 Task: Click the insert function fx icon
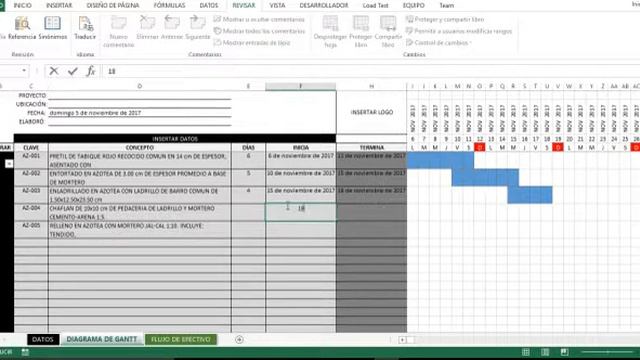click(91, 71)
